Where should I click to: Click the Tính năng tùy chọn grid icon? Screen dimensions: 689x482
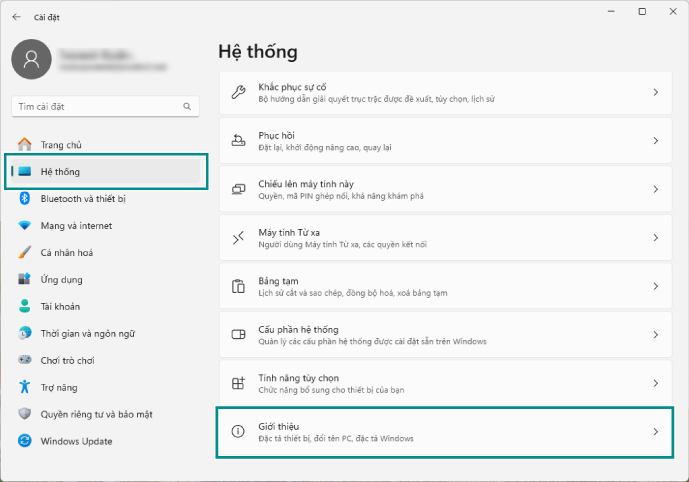coord(238,383)
